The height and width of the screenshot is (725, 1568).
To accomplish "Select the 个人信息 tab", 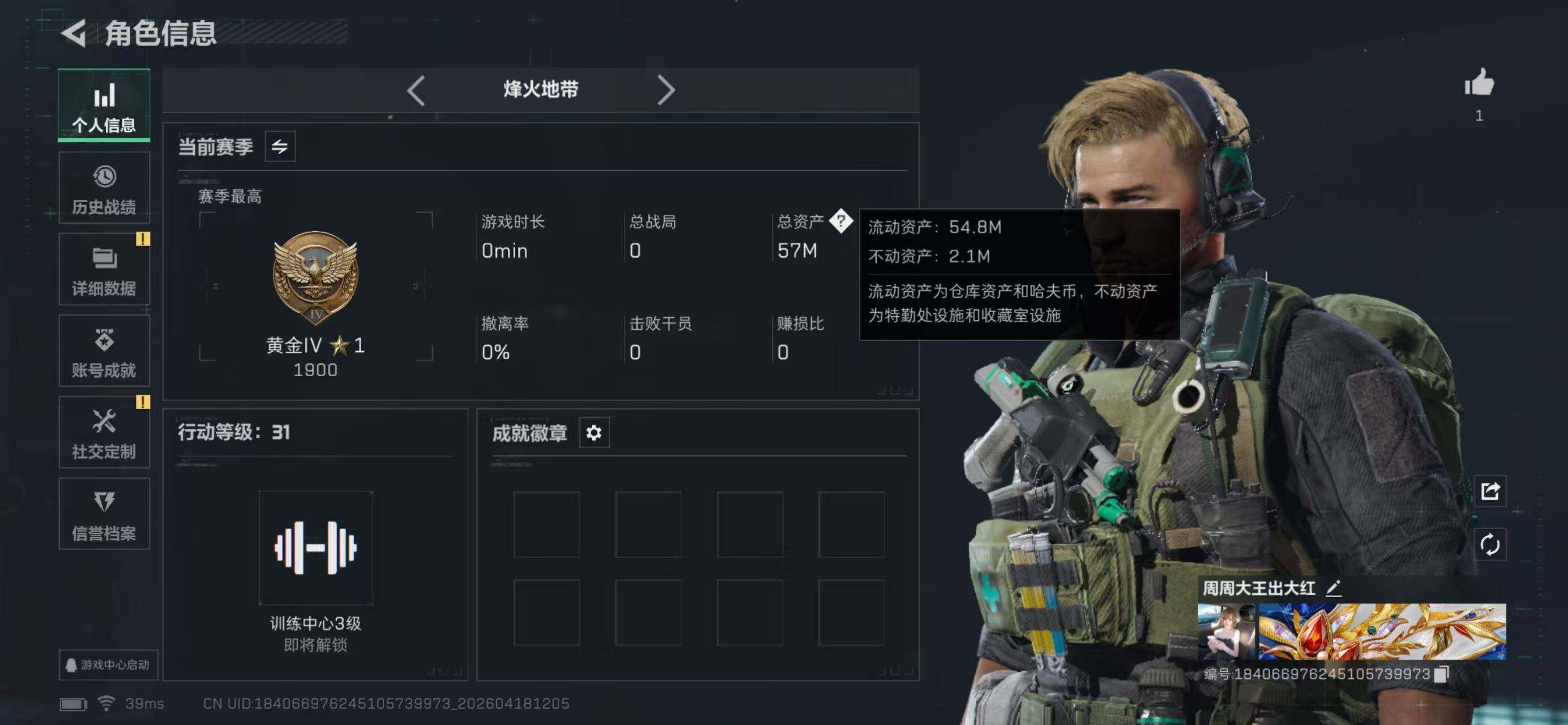I will (x=104, y=105).
